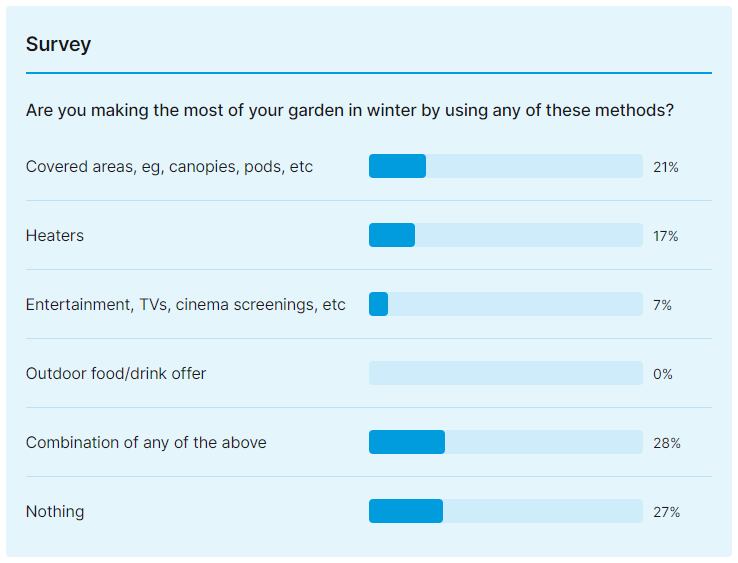Viewport: 738px width, 563px height.
Task: Select the Heaters option label
Action: pyautogui.click(x=55, y=236)
